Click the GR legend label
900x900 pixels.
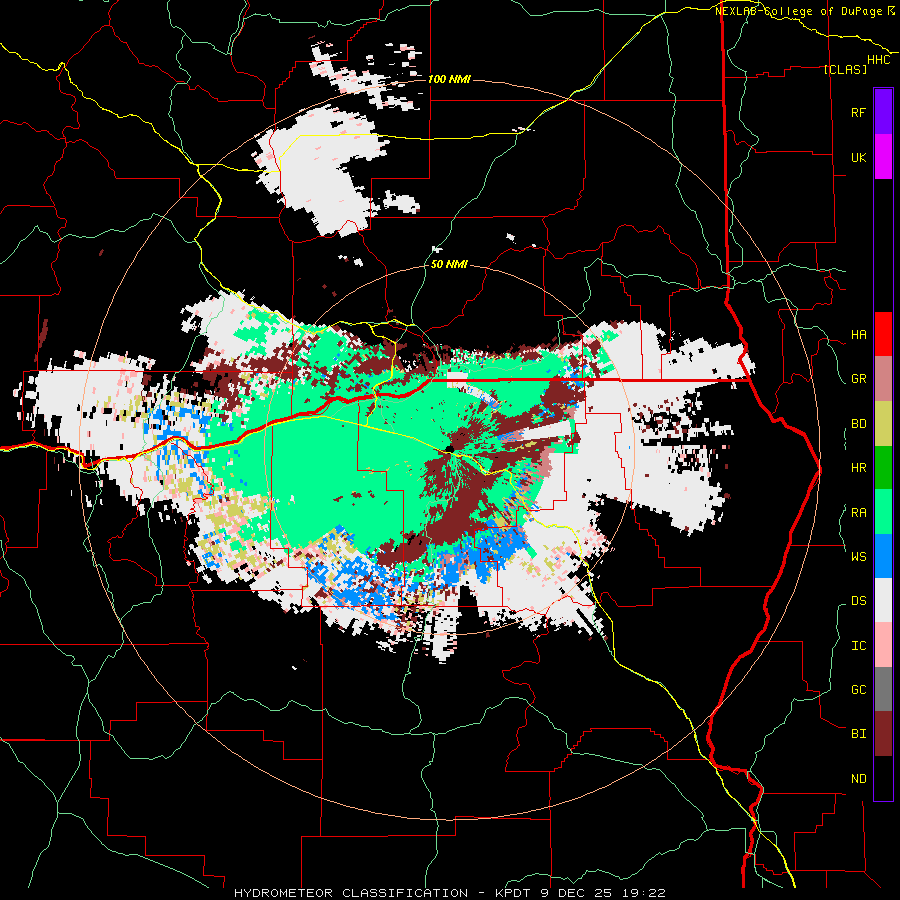[858, 379]
